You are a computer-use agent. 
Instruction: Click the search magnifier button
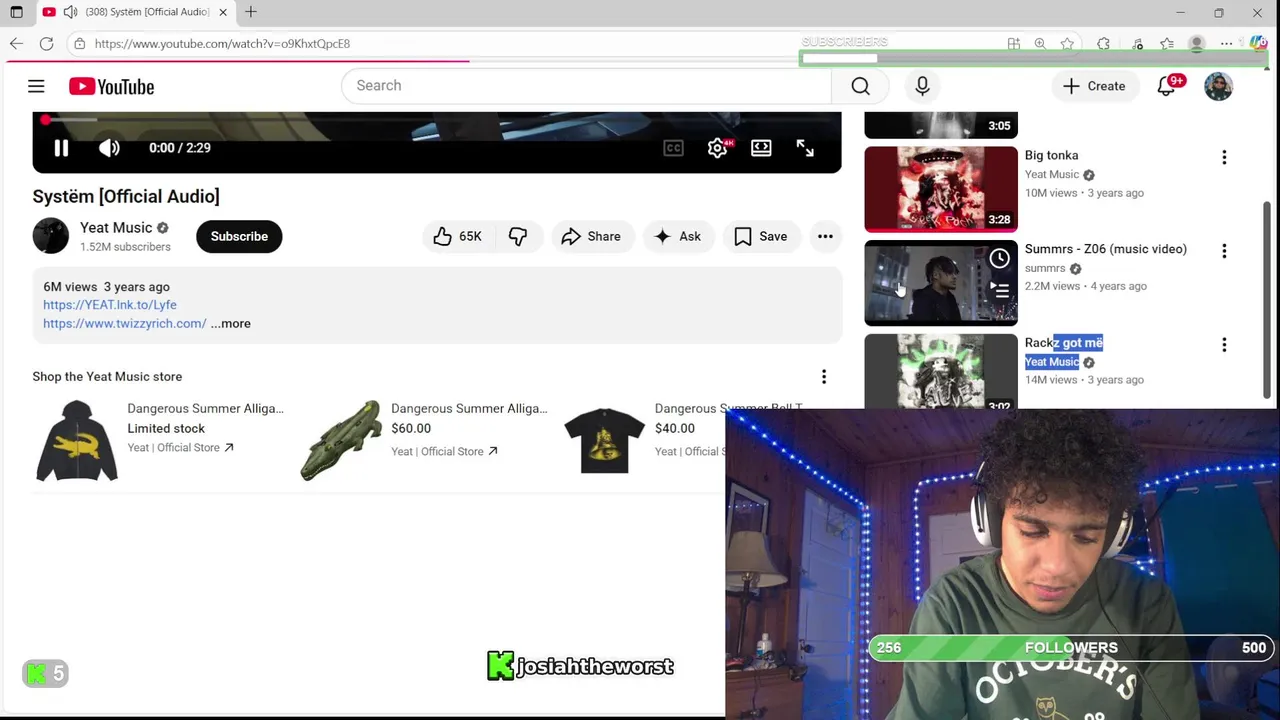tap(860, 86)
